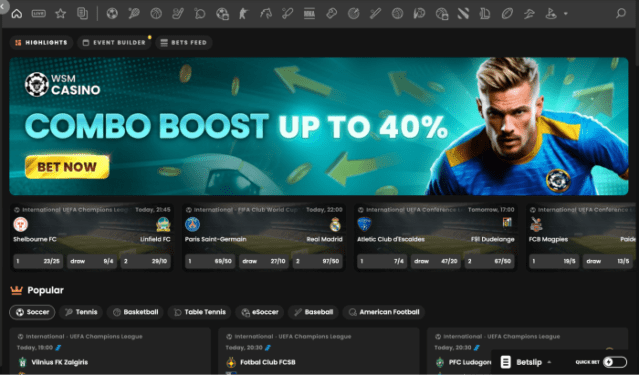
Task: Select American Football in Popular filters
Action: click(x=384, y=312)
